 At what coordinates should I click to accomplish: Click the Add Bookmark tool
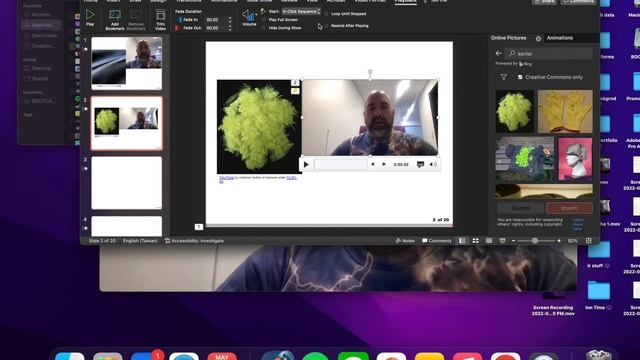pyautogui.click(x=115, y=20)
